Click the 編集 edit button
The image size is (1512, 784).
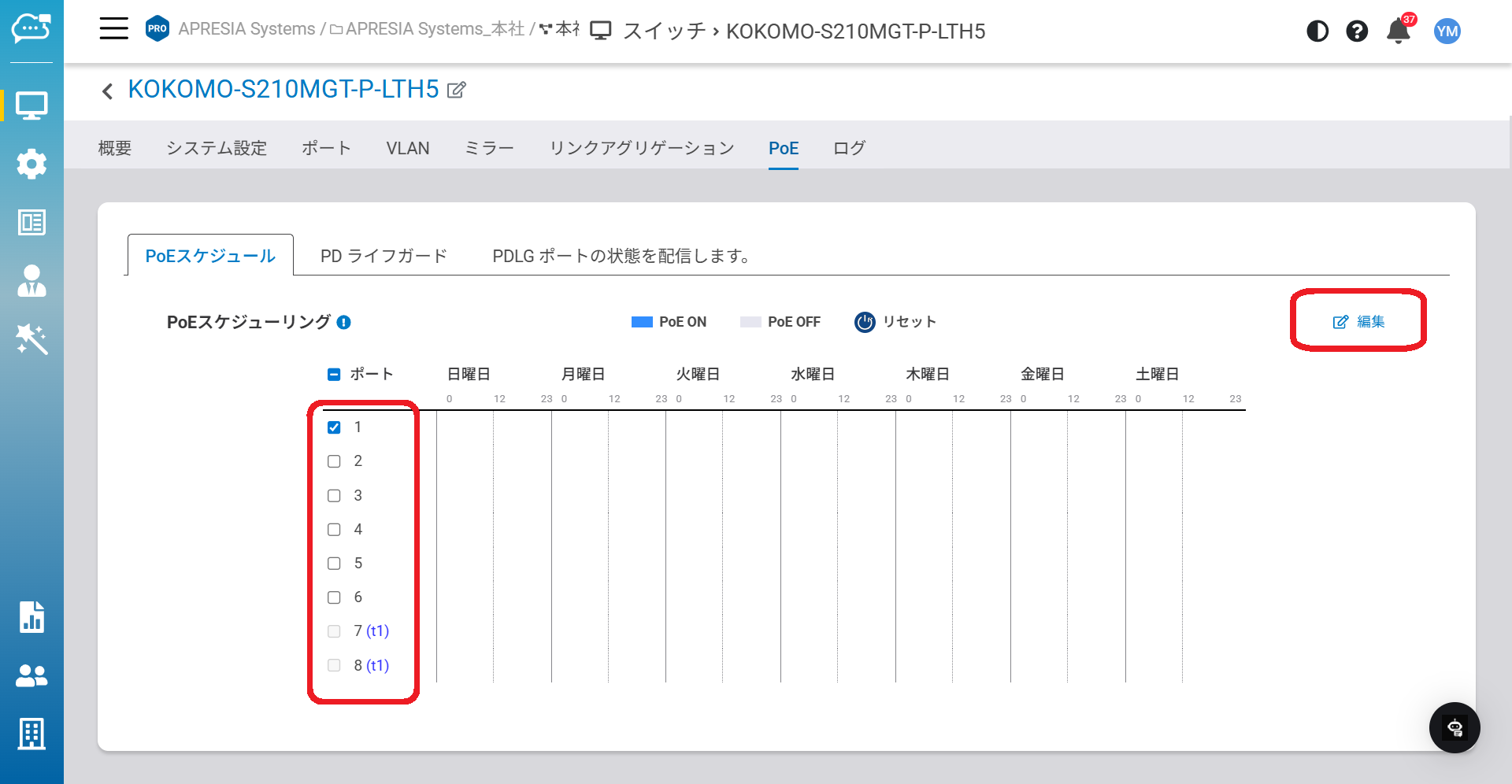[x=1358, y=322]
